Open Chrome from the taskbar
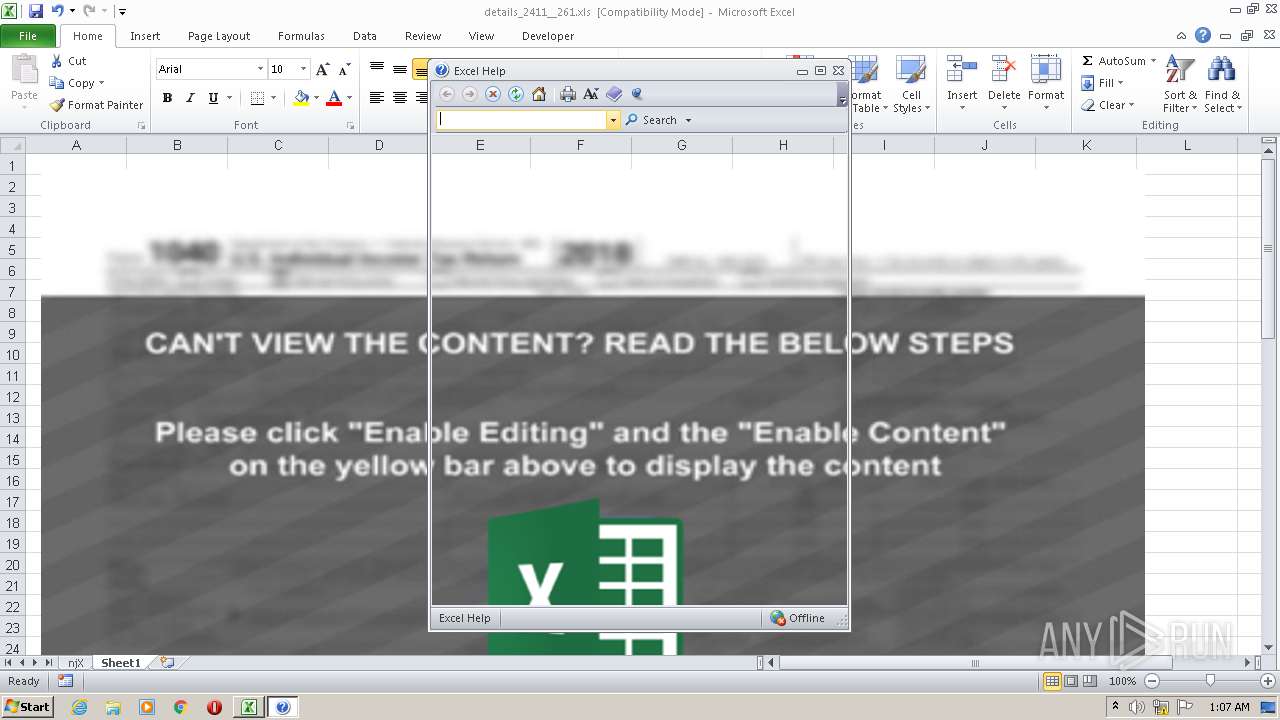Viewport: 1280px width, 720px height. (181, 707)
